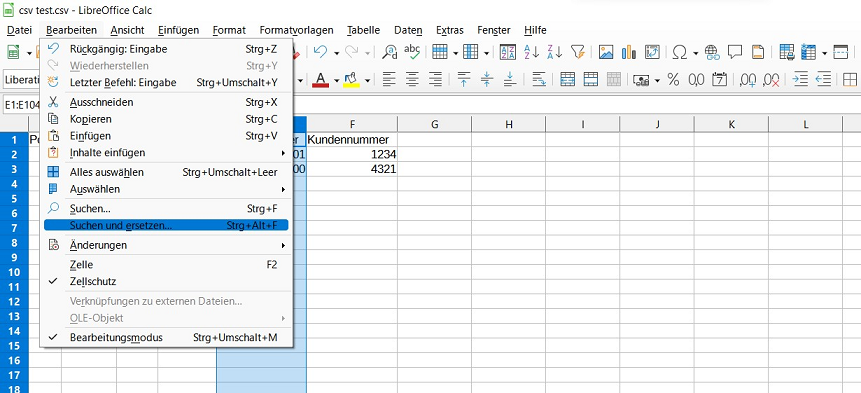Toggle the AutoFilter funnel icon
The width and height of the screenshot is (861, 393).
point(577,52)
